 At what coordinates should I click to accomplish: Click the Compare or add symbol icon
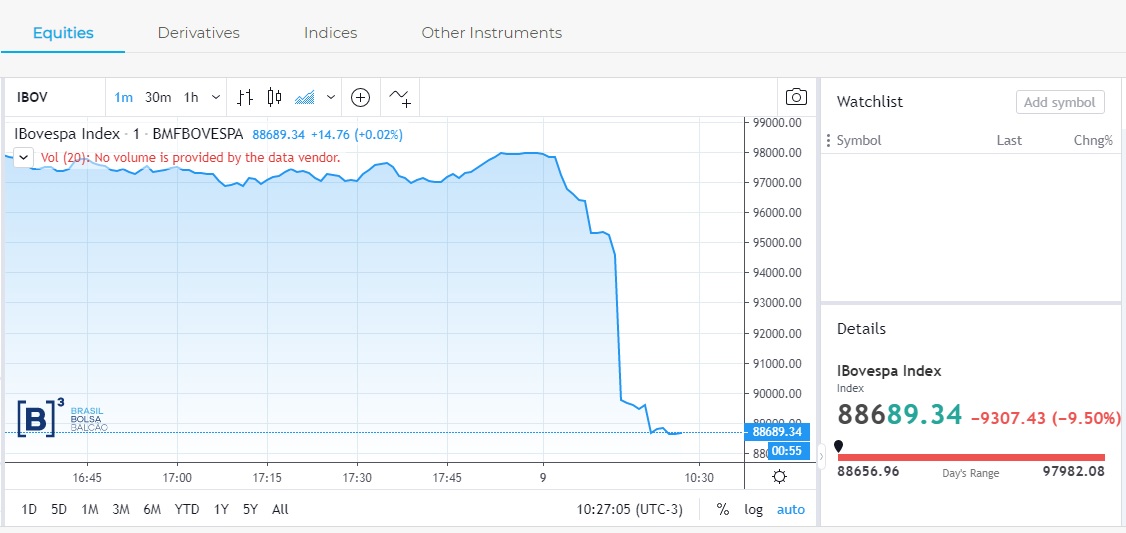(360, 97)
